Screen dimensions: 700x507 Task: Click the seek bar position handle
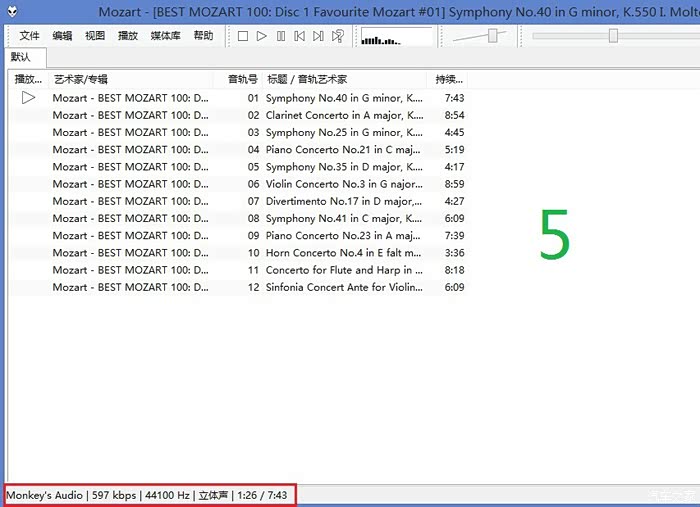[613, 36]
